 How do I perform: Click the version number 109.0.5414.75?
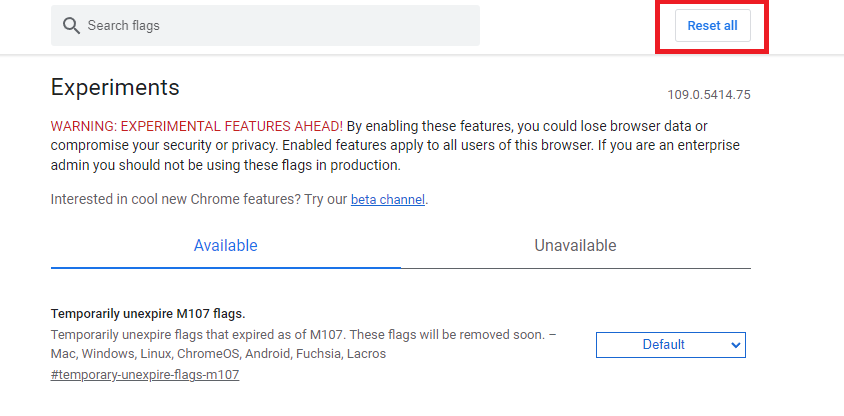(x=708, y=96)
